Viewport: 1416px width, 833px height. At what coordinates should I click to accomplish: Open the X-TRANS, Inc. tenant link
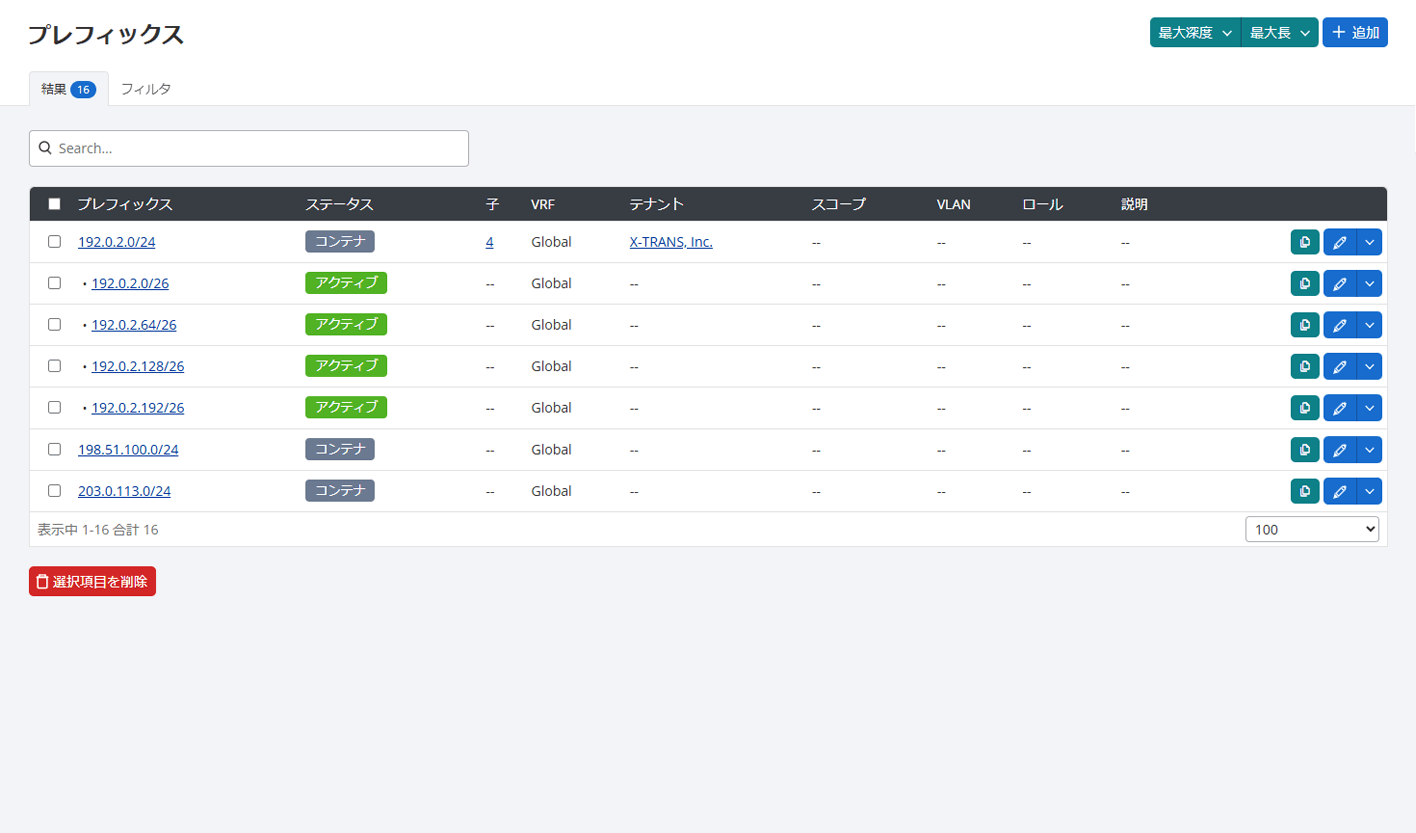tap(670, 242)
